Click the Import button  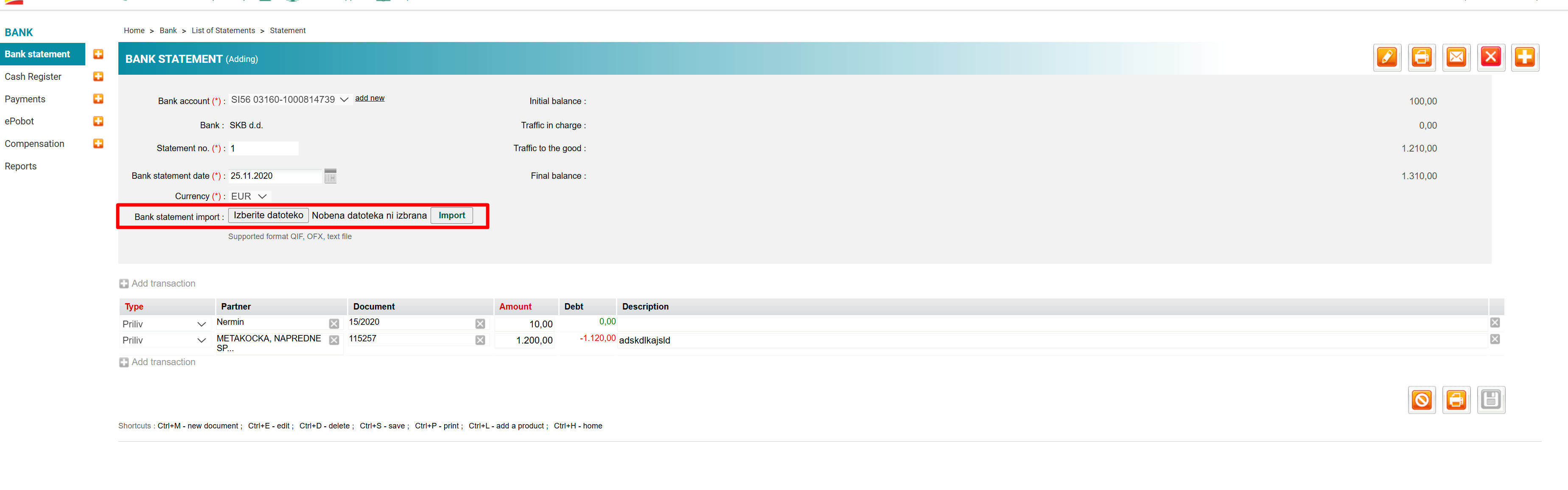click(451, 216)
